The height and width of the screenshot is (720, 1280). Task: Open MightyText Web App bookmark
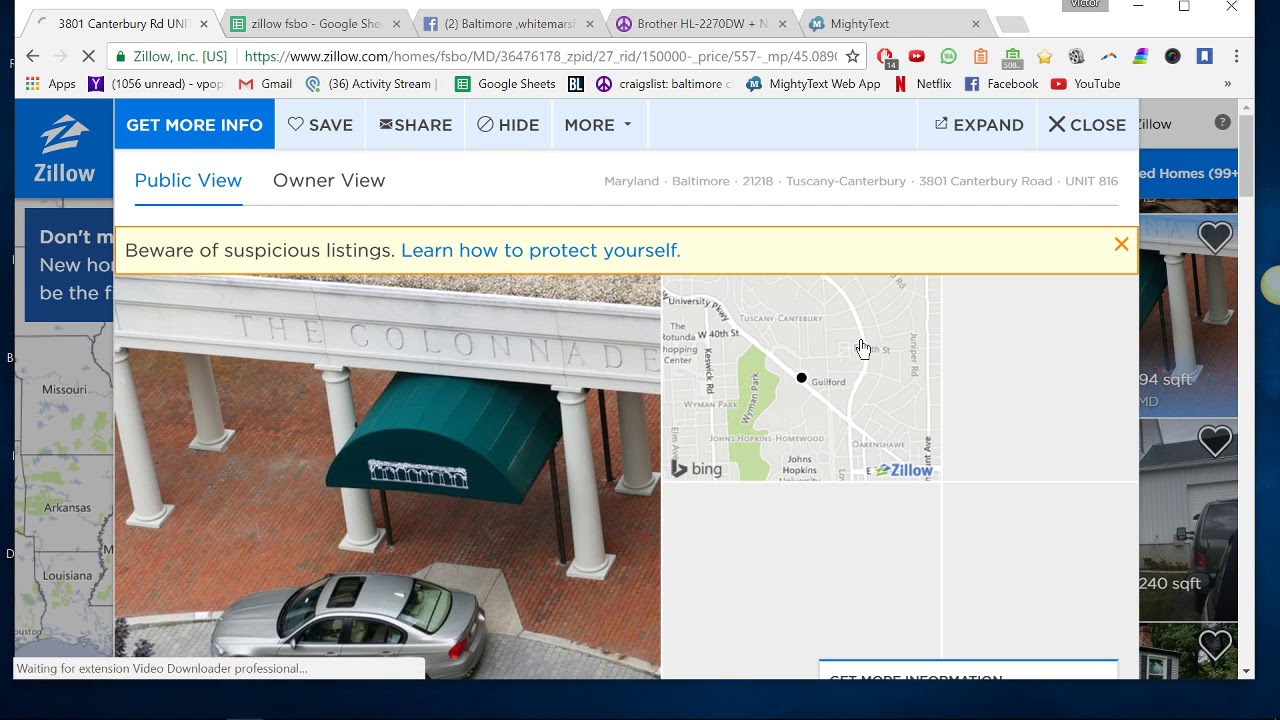click(813, 84)
